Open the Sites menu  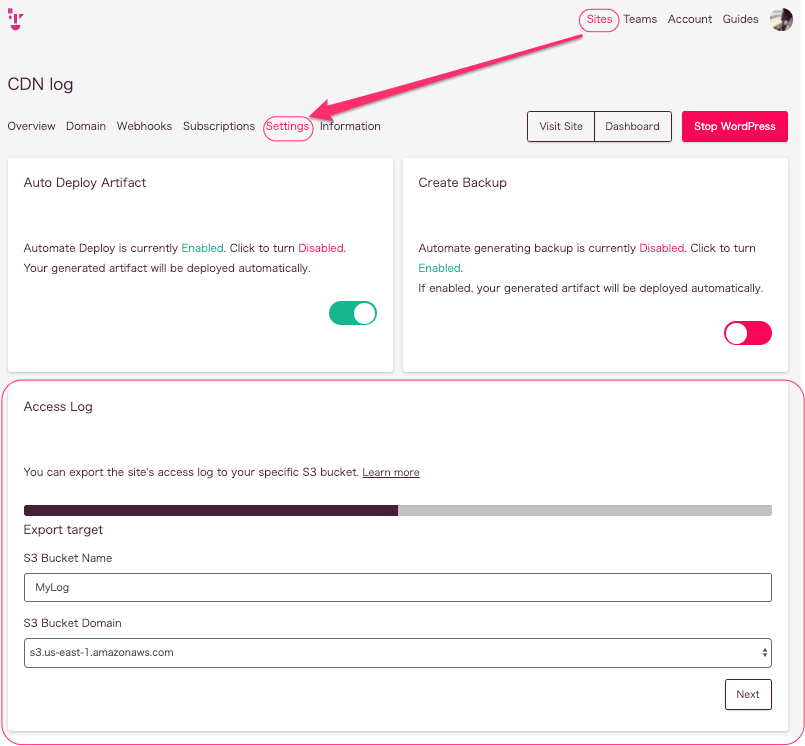599,20
